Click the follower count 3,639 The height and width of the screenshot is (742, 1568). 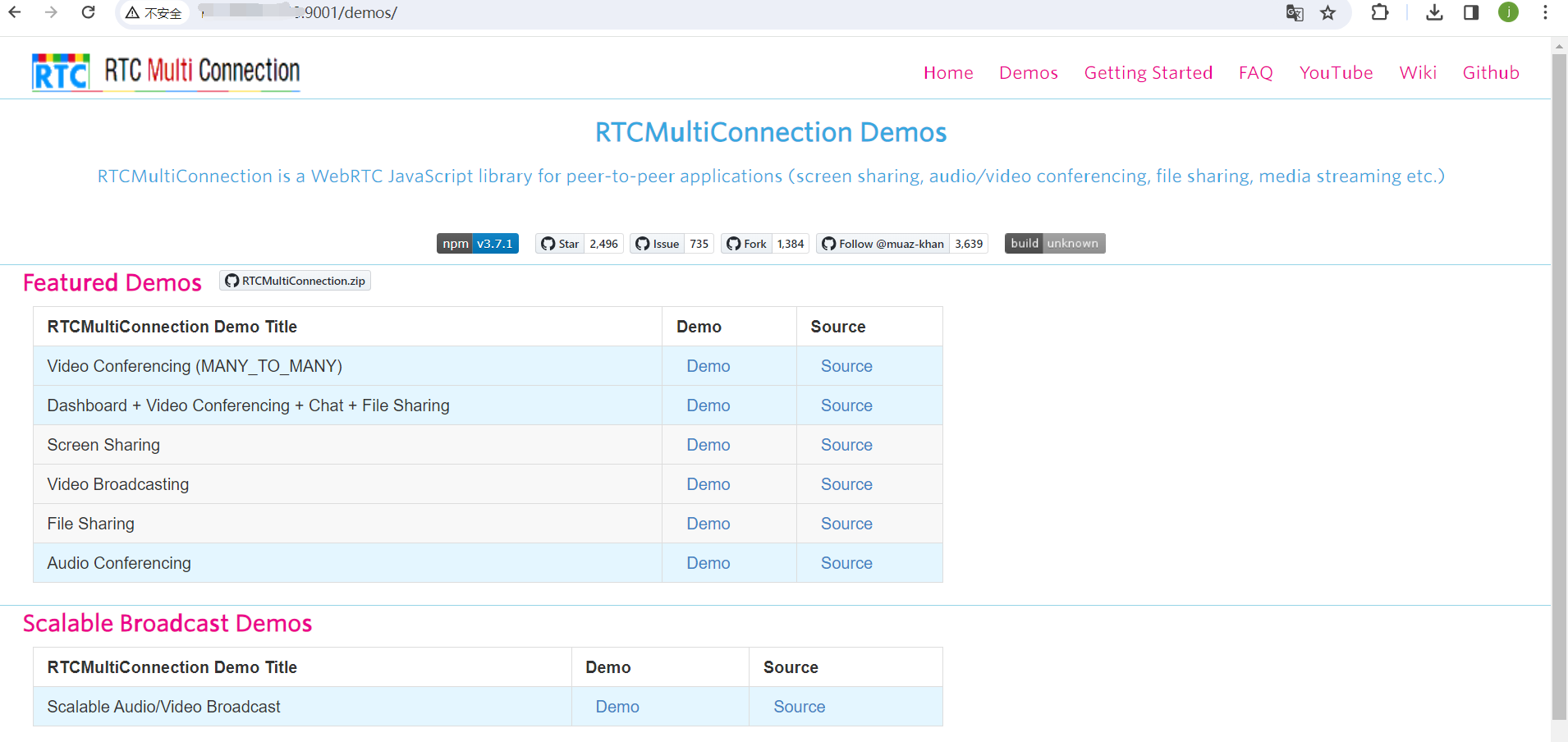(969, 244)
